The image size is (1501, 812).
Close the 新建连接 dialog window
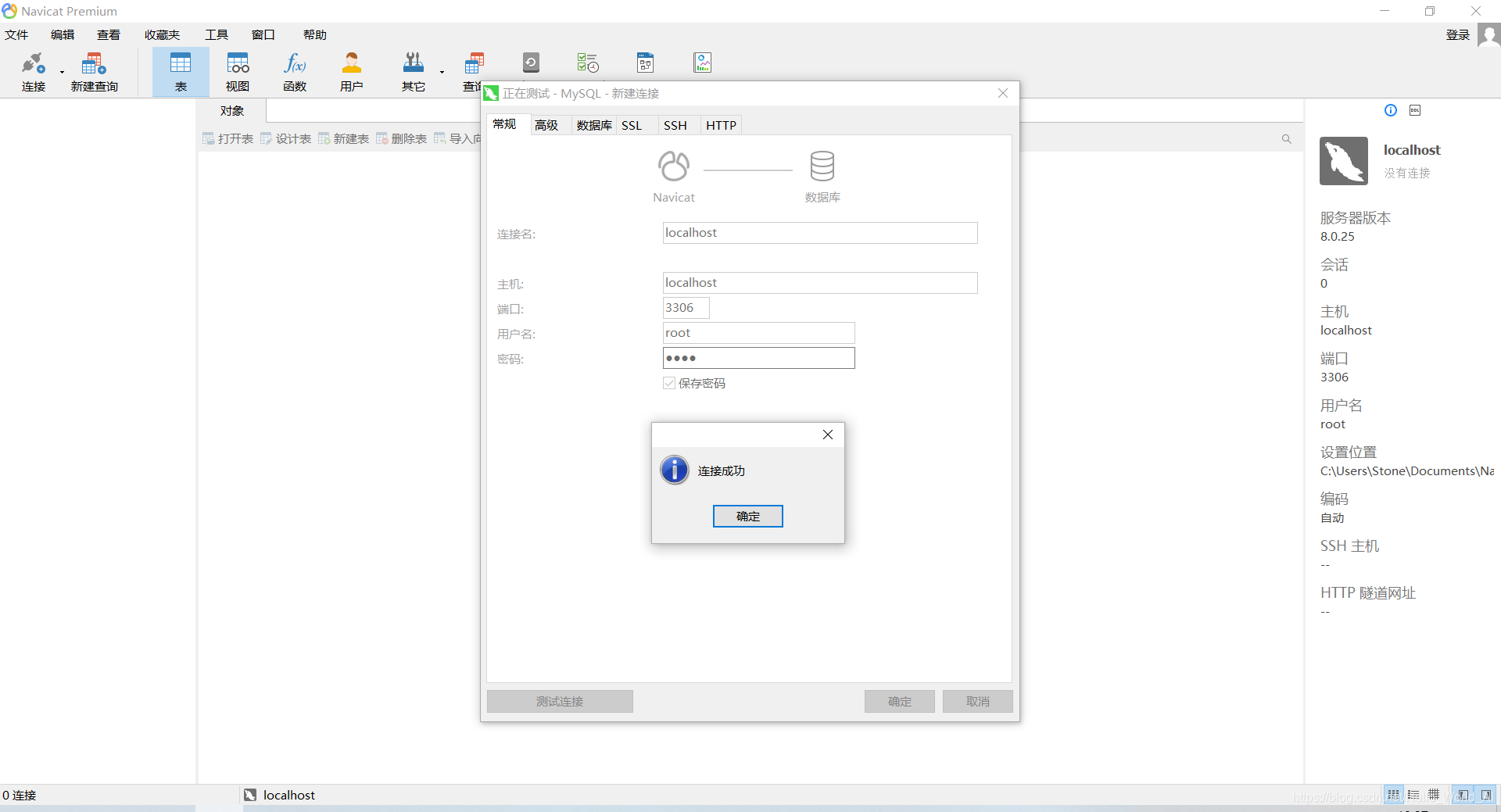tap(1003, 93)
